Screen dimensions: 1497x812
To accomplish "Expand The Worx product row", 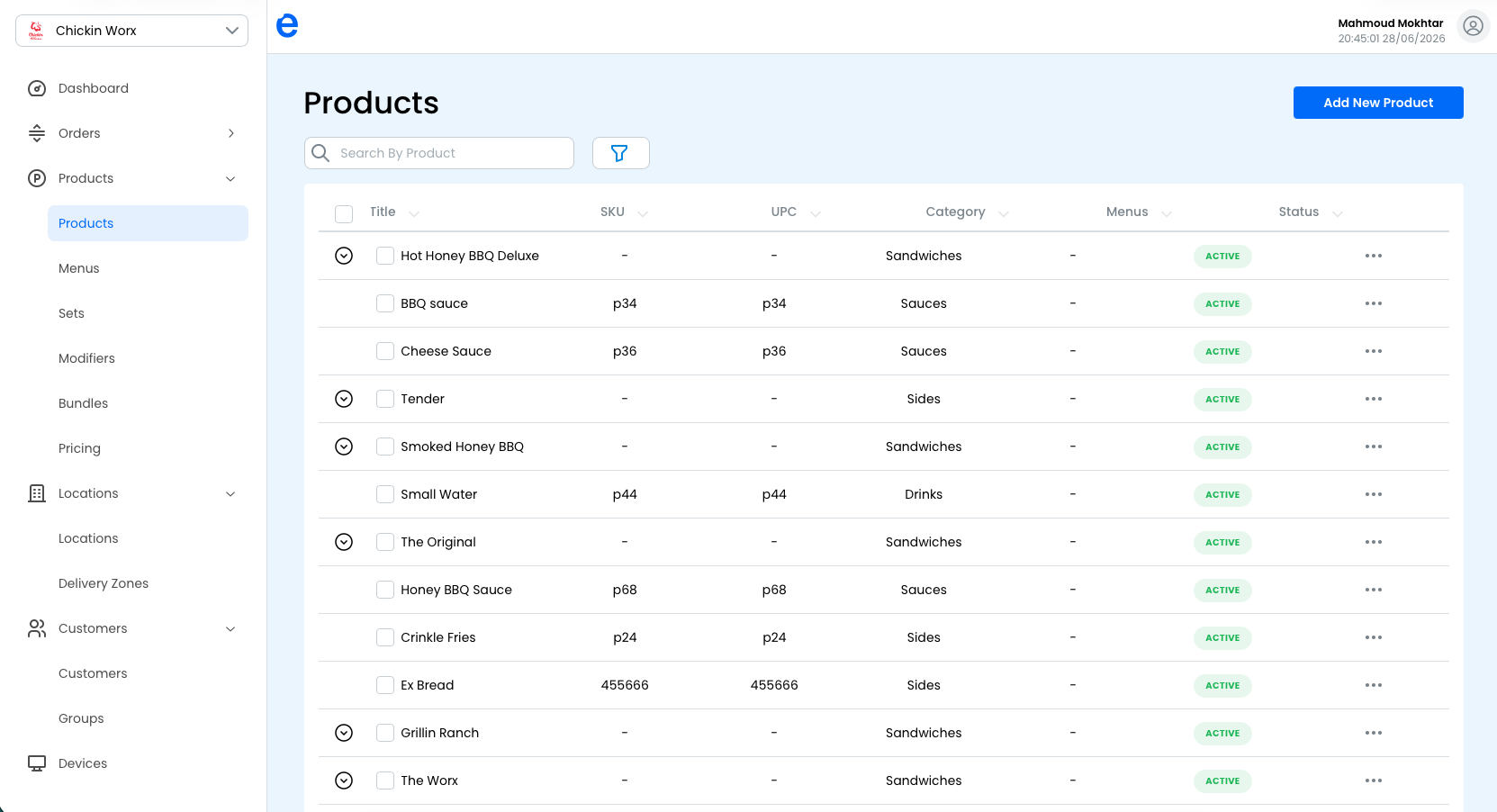I will click(x=344, y=780).
